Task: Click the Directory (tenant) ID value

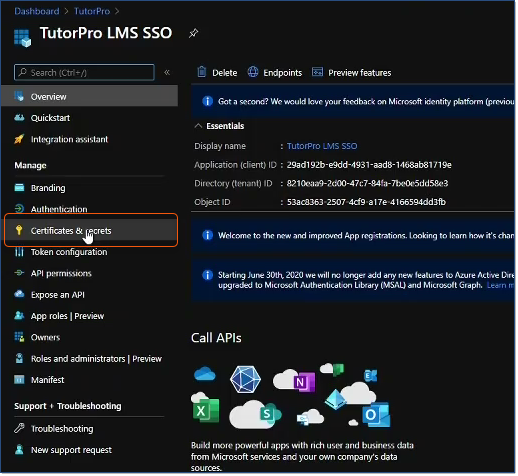Action: pyautogui.click(x=367, y=184)
